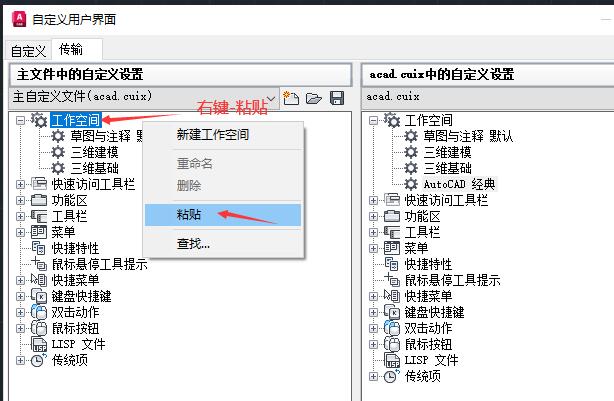Click the left 键盘快捷键 icon
614x401 pixels.
click(39, 296)
